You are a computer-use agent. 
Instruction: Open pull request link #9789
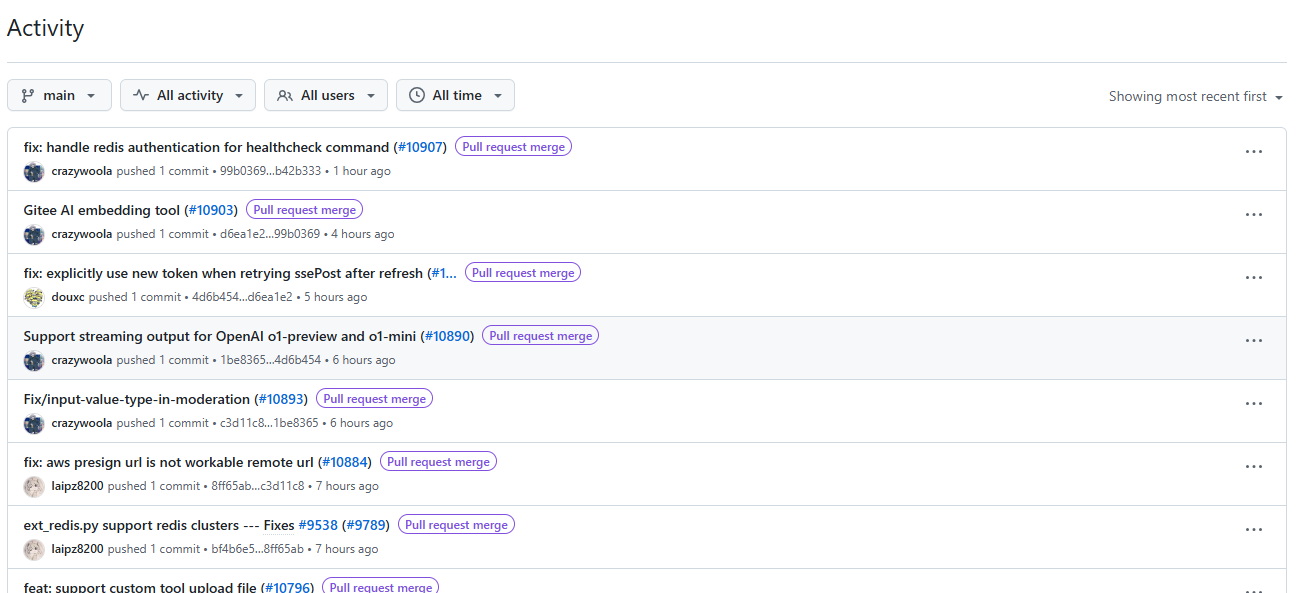pyautogui.click(x=366, y=525)
